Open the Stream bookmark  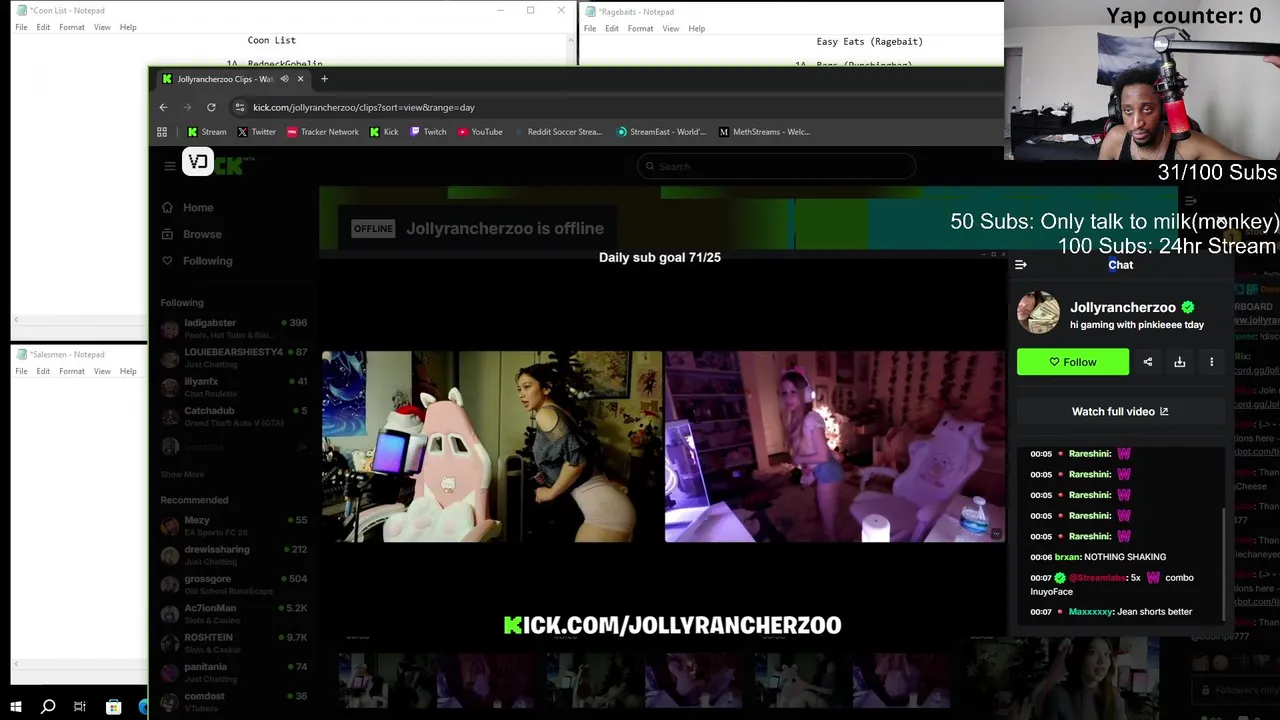pyautogui.click(x=207, y=132)
